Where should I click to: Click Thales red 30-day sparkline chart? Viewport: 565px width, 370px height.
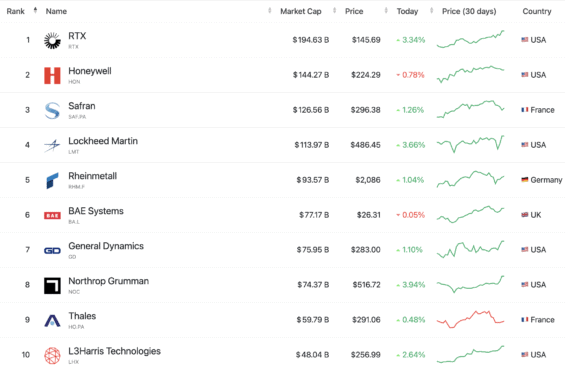(470, 319)
